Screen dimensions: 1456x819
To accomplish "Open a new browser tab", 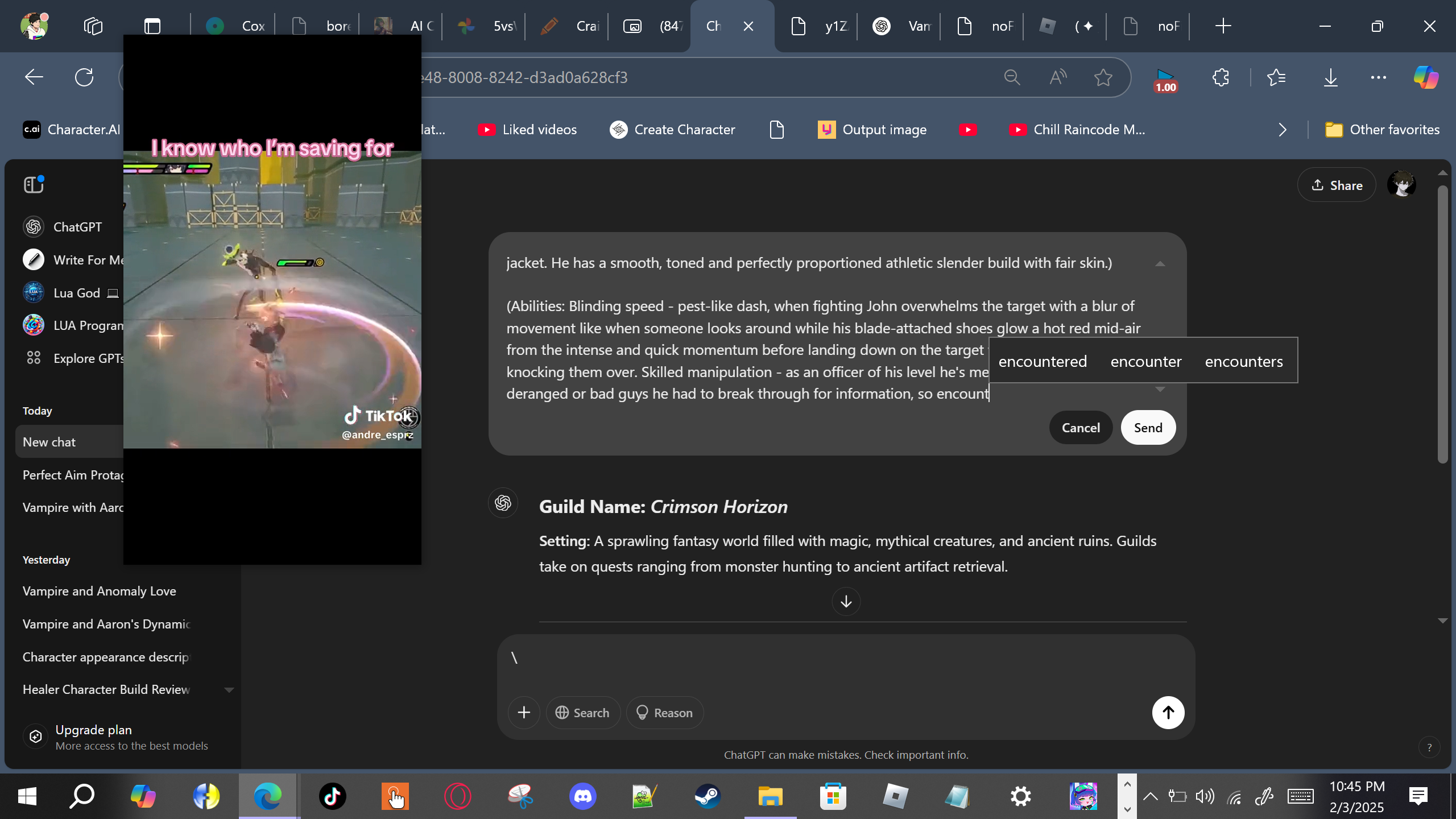I will tap(1223, 26).
